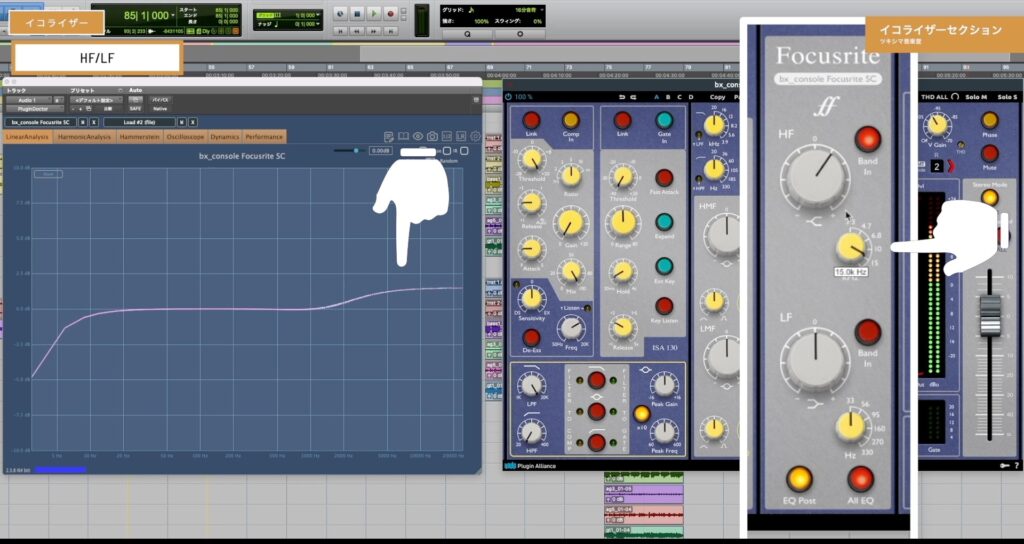
Task: Click the transport rewind button
Action: tap(357, 31)
